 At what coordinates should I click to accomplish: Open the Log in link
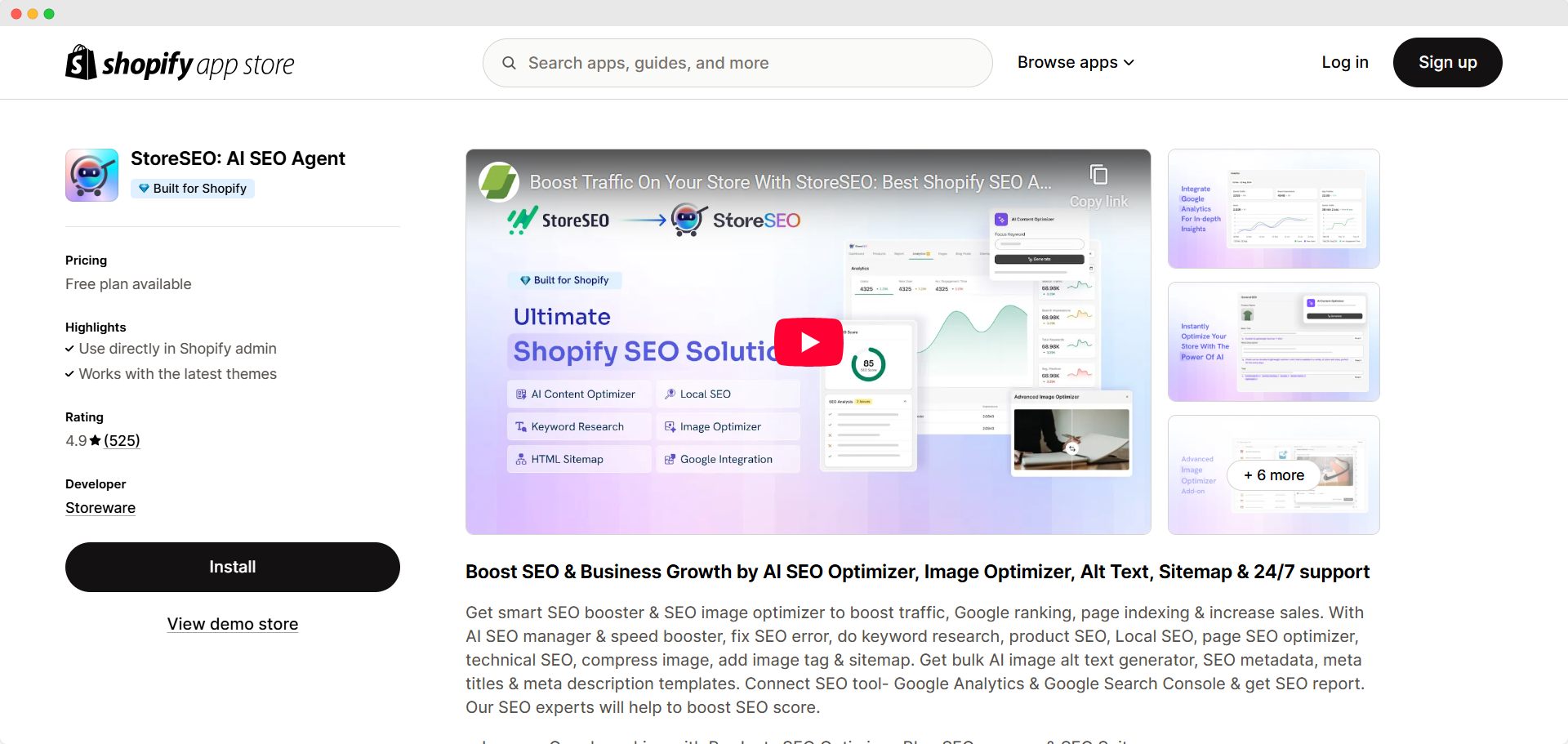(1345, 62)
